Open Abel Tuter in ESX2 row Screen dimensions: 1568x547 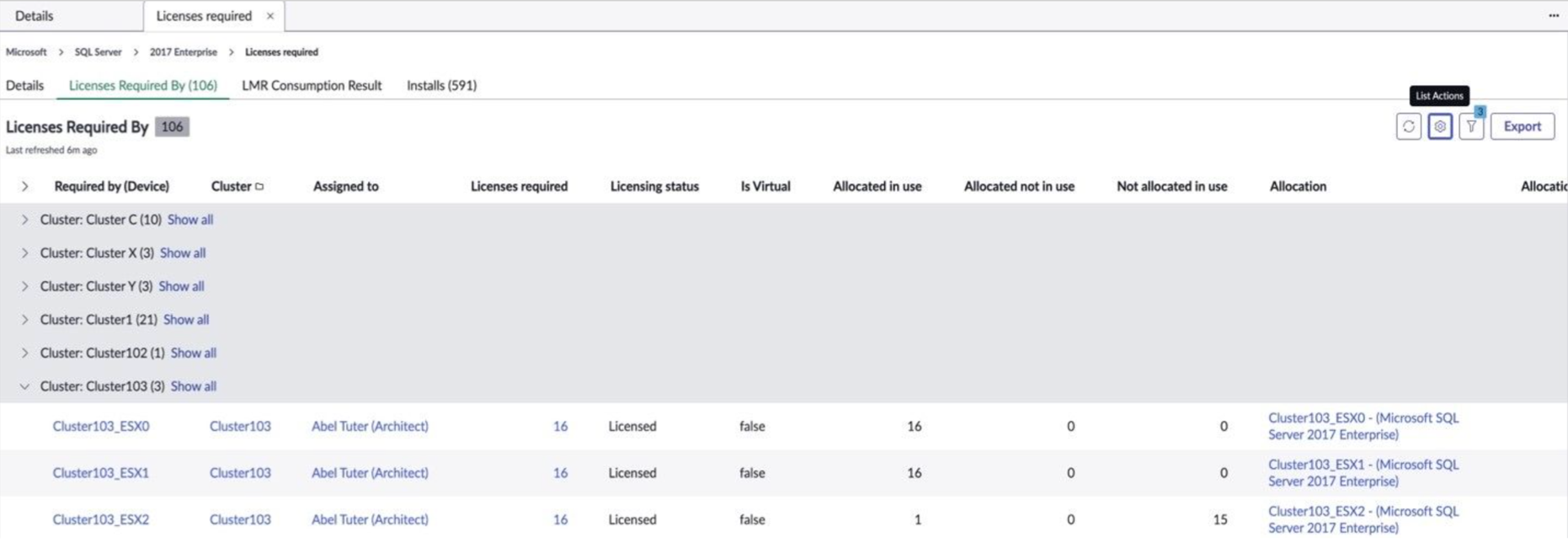tap(370, 520)
